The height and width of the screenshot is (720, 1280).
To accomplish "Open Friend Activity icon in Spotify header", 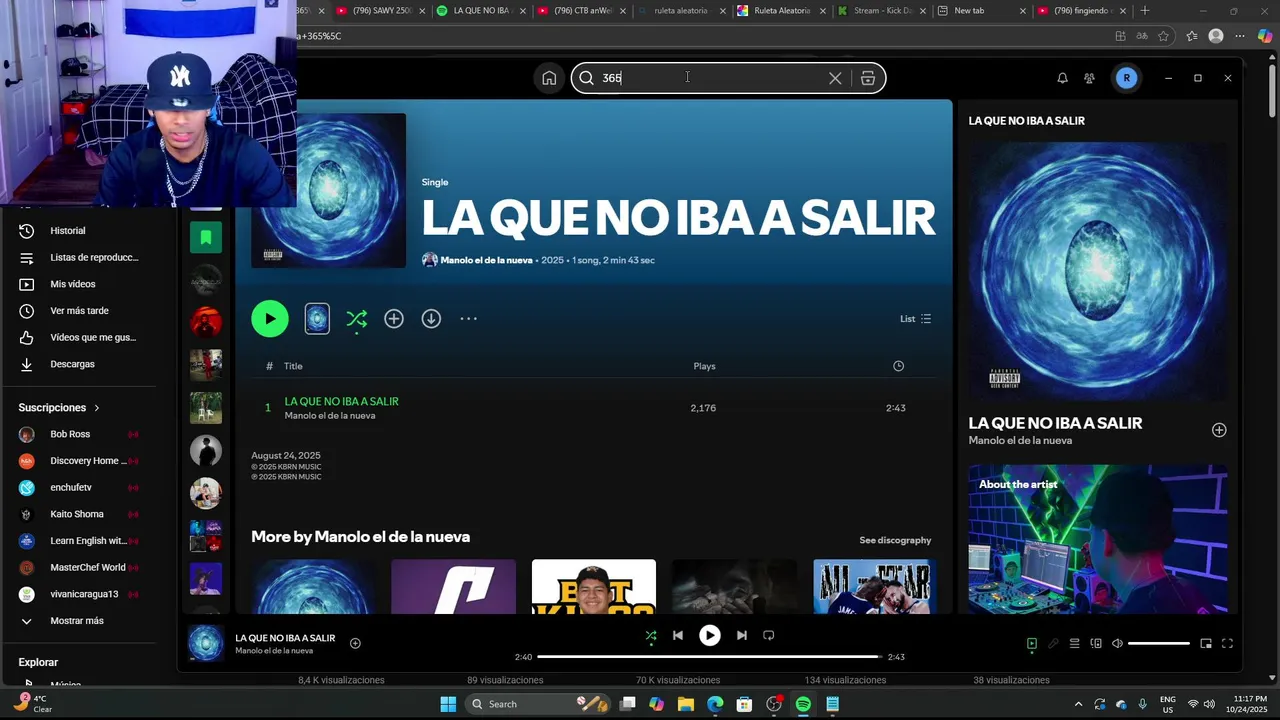I will [1089, 78].
